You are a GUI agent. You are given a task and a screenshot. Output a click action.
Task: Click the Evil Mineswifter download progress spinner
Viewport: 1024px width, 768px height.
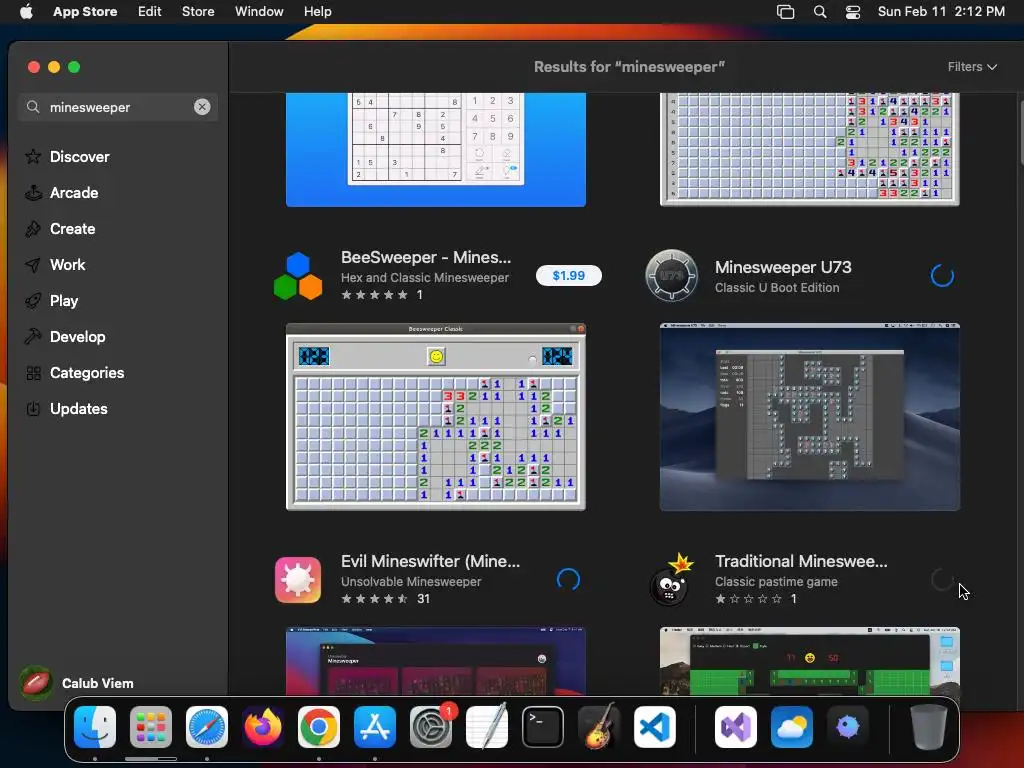tap(568, 579)
